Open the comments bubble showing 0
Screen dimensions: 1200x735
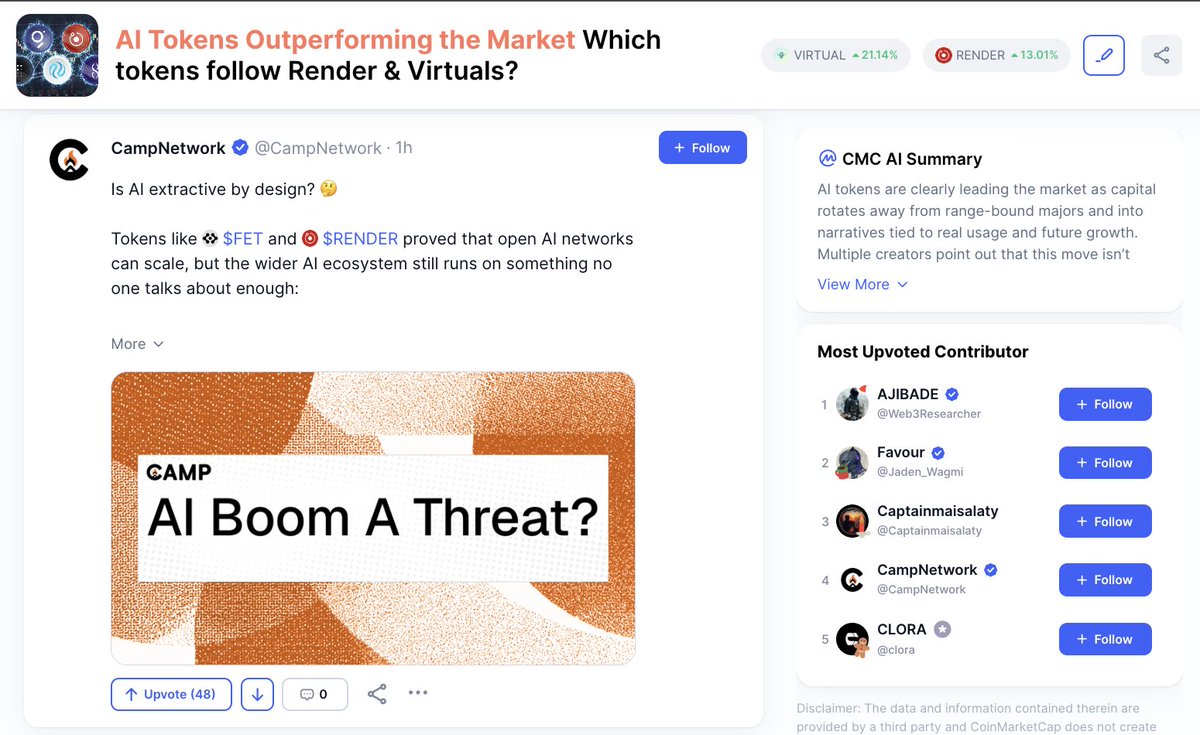(315, 694)
